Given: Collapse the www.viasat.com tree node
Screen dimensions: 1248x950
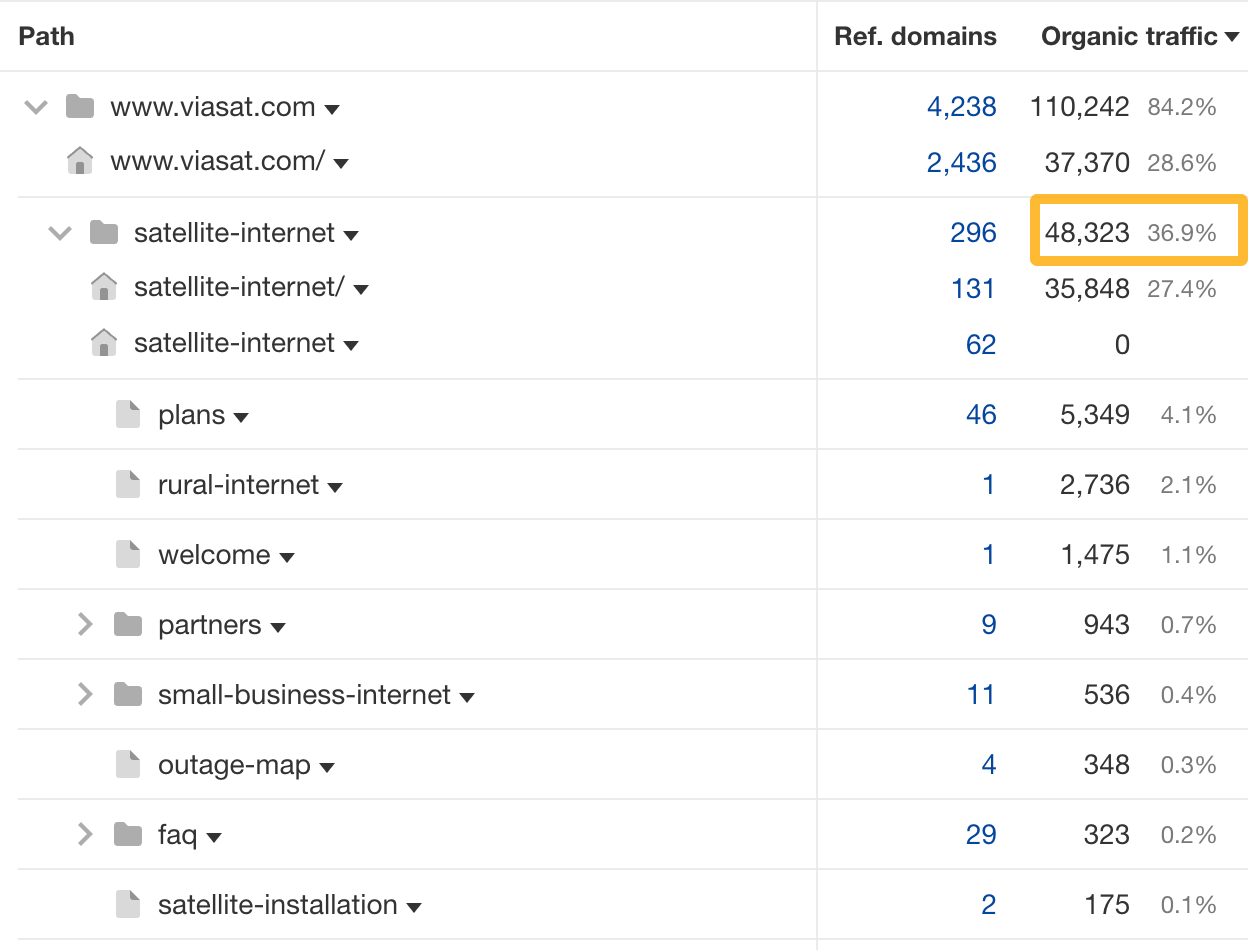Looking at the screenshot, I should coord(34,106).
